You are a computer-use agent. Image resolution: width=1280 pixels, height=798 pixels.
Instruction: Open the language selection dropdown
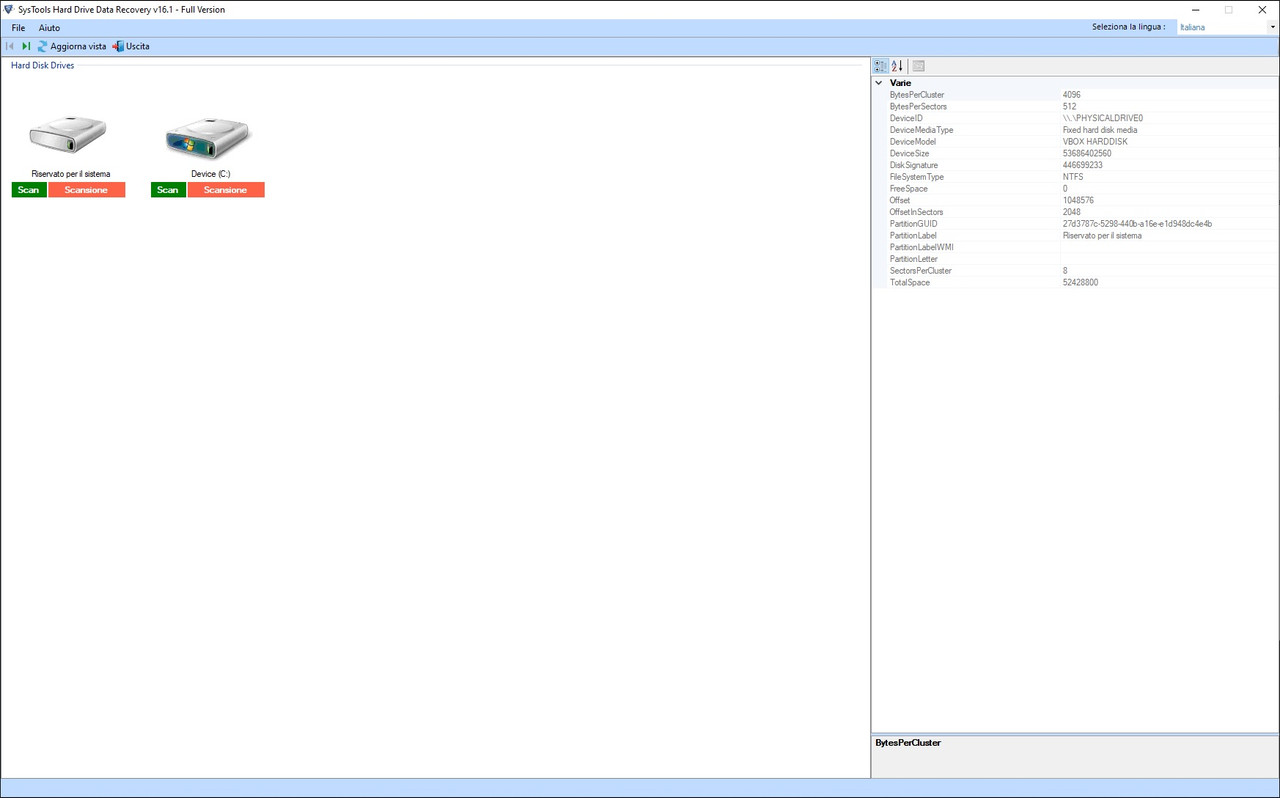click(x=1273, y=27)
